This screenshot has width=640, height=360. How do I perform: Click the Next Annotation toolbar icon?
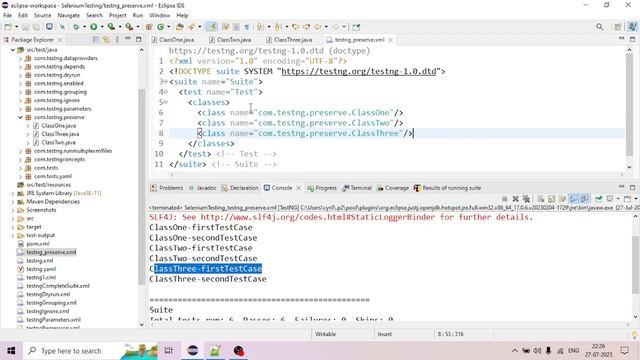260,27
